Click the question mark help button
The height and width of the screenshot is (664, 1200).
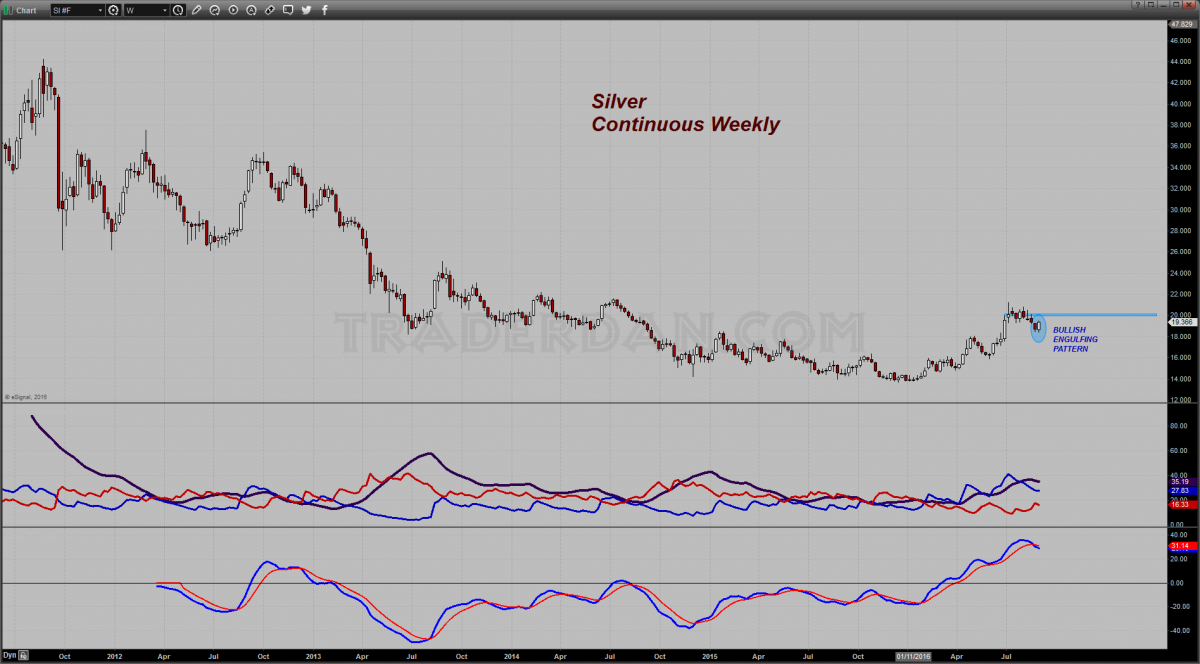tap(1138, 5)
